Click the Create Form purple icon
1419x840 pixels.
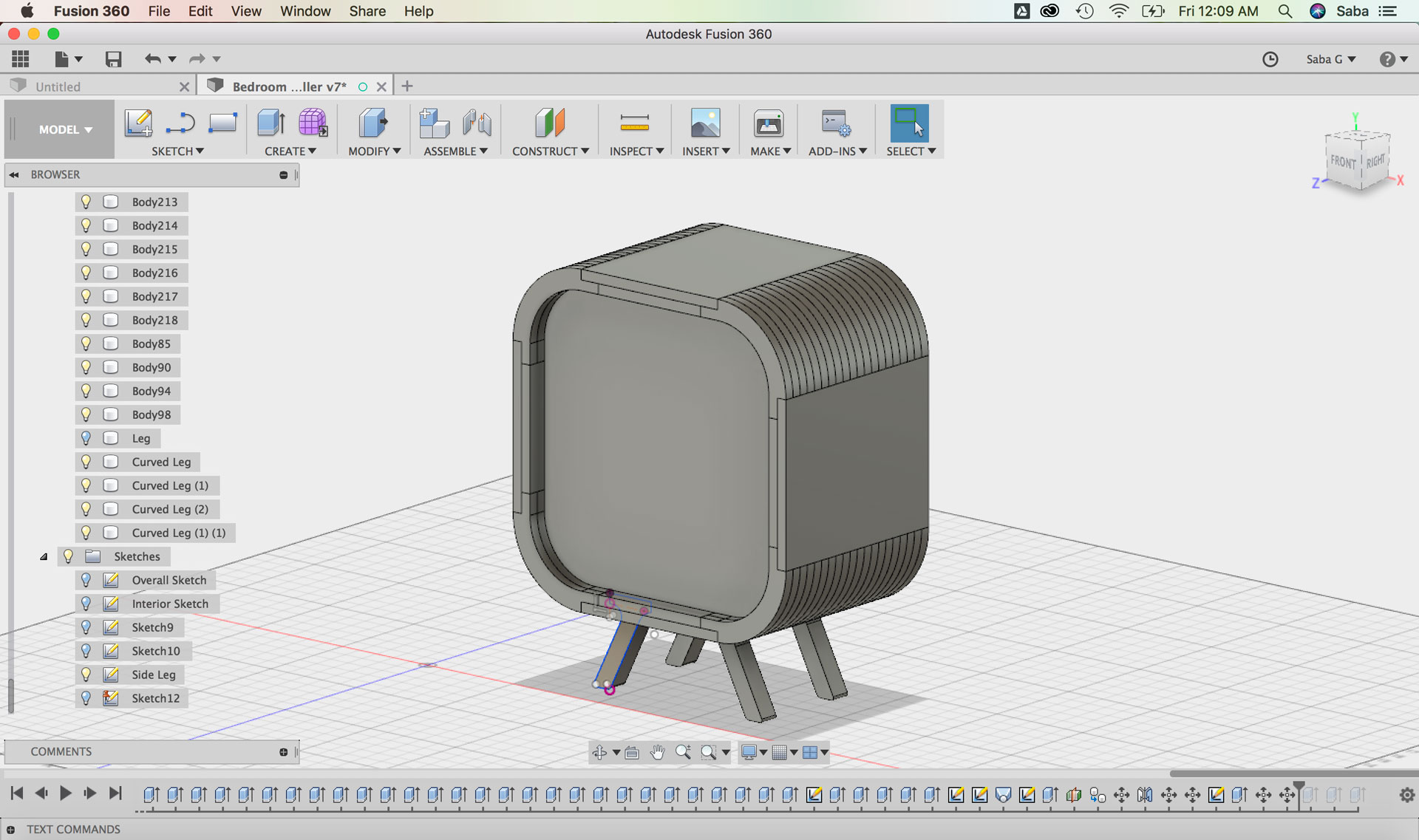pyautogui.click(x=313, y=123)
